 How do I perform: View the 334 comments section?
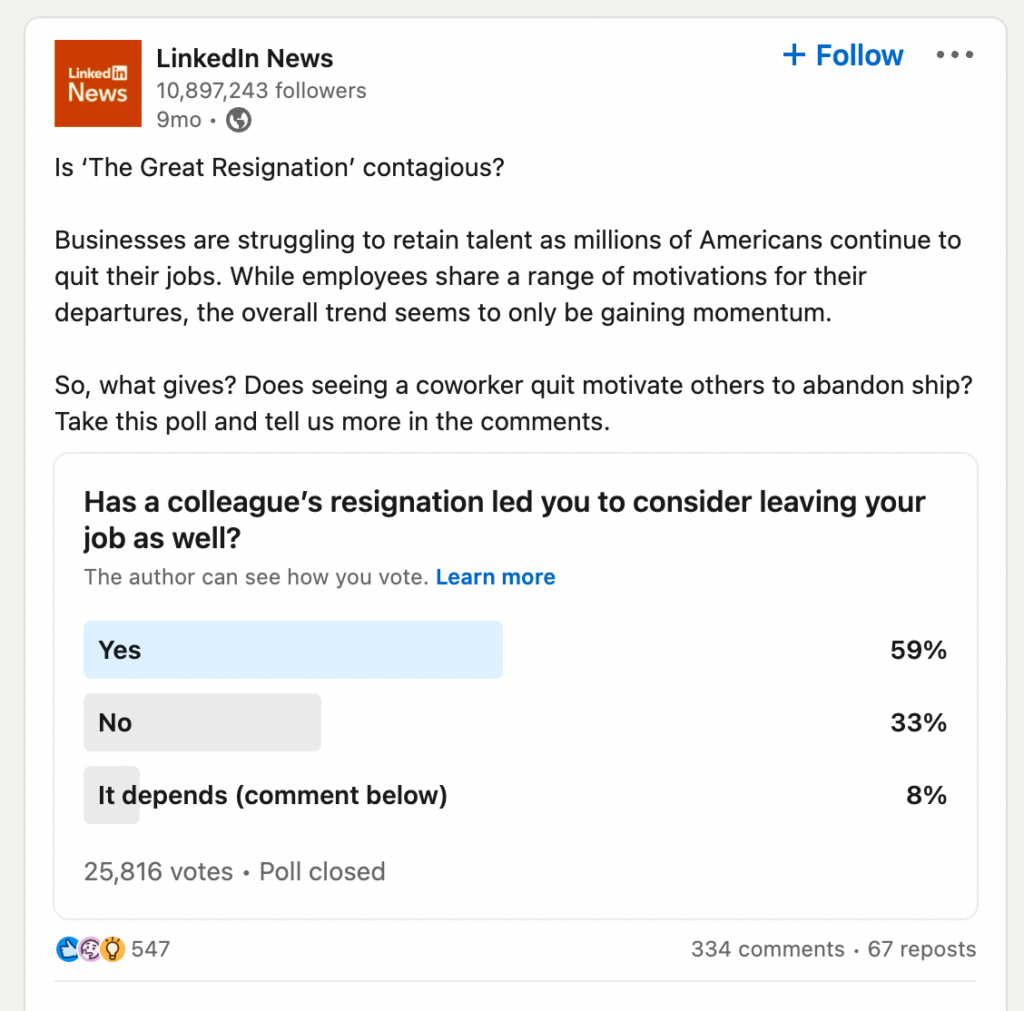click(x=767, y=949)
